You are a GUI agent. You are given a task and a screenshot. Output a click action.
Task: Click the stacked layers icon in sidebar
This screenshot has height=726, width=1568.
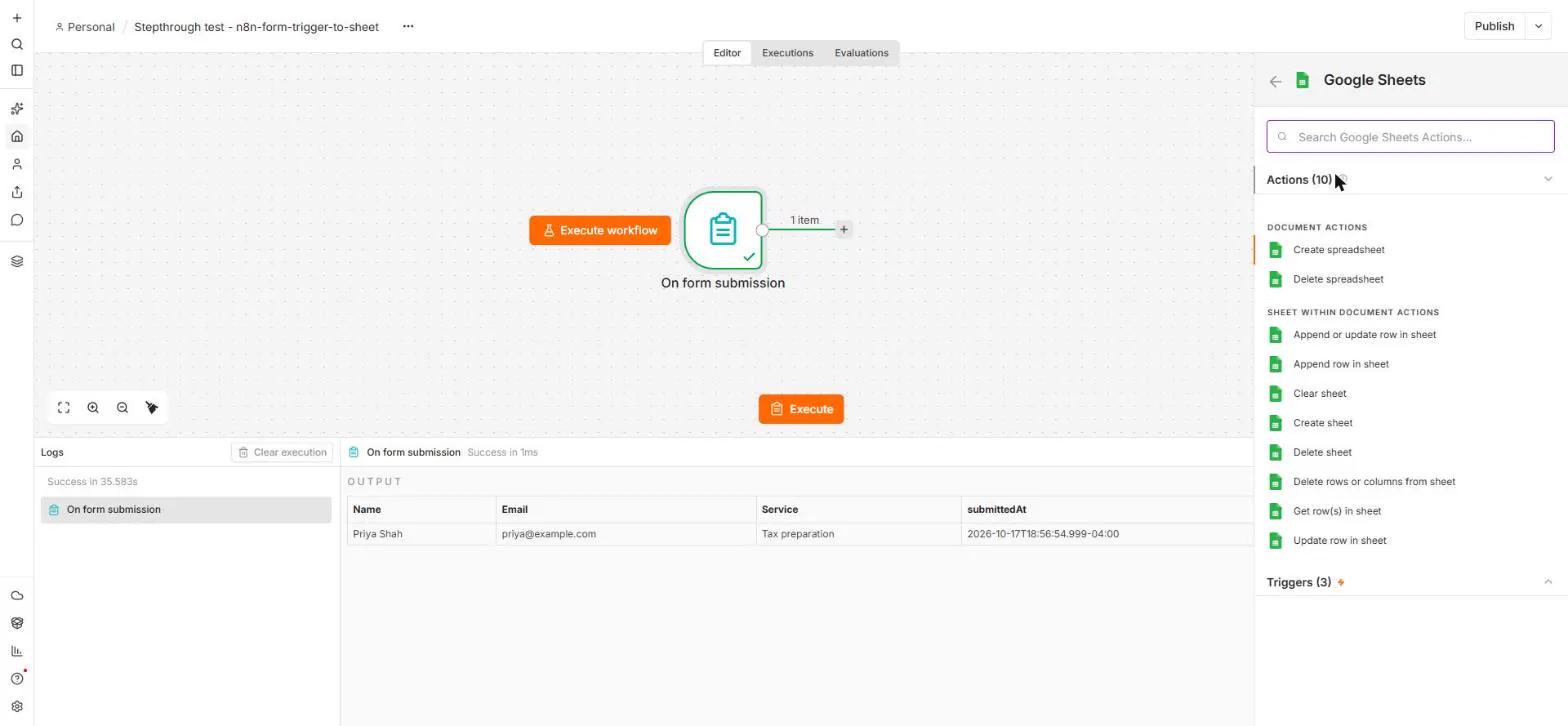17,261
